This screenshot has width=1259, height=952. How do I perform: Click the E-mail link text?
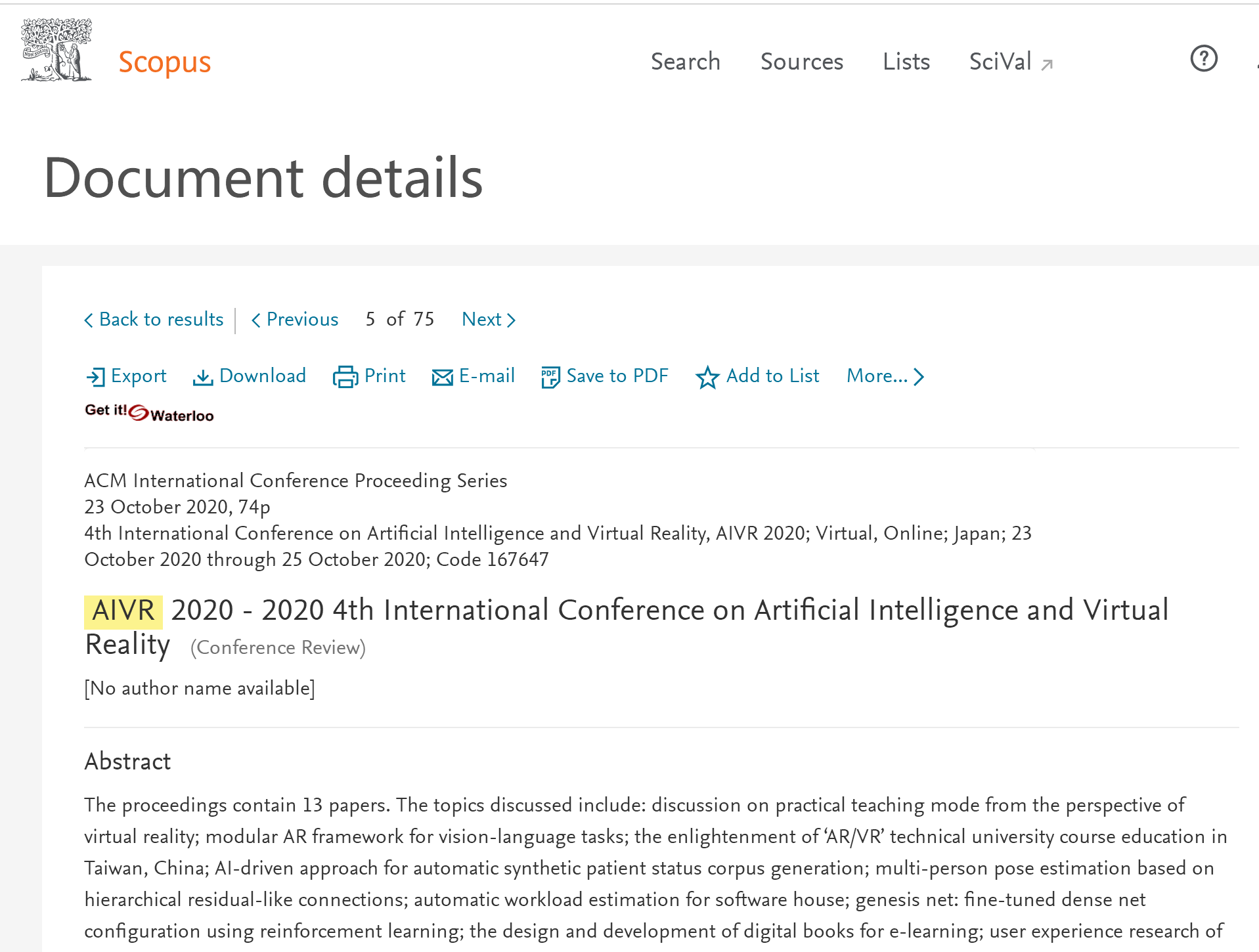click(487, 376)
